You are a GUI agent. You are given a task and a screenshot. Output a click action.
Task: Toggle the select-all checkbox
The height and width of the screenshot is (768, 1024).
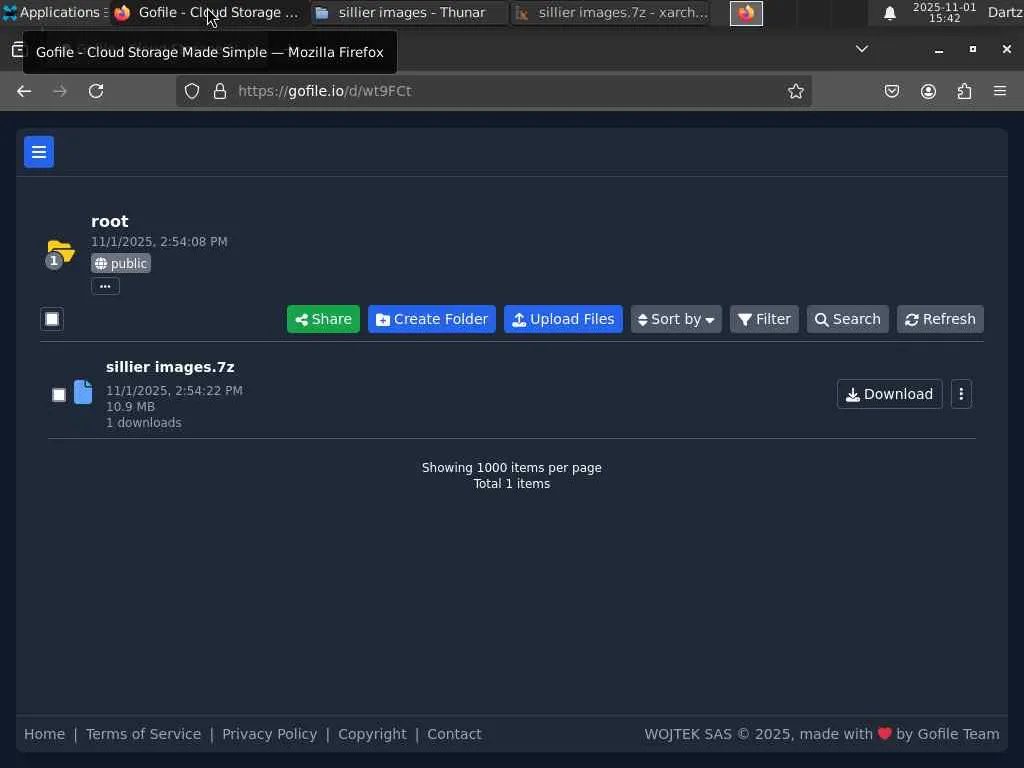click(x=52, y=319)
